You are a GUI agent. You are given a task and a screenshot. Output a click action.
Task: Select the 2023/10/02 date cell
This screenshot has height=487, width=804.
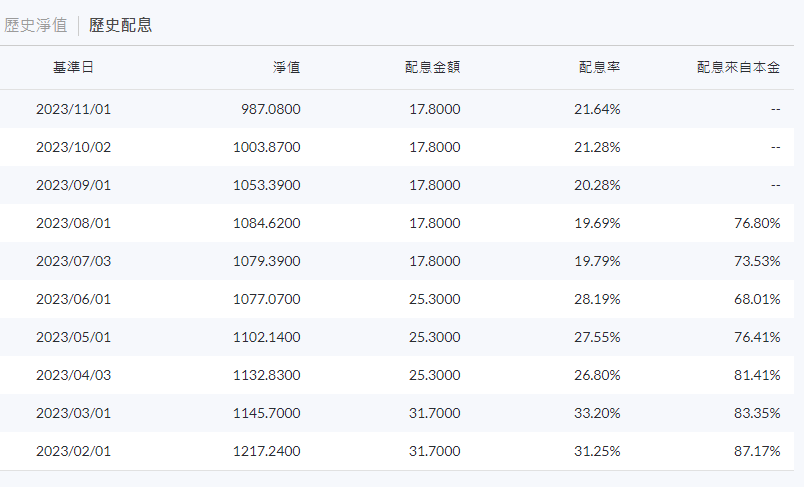73,147
